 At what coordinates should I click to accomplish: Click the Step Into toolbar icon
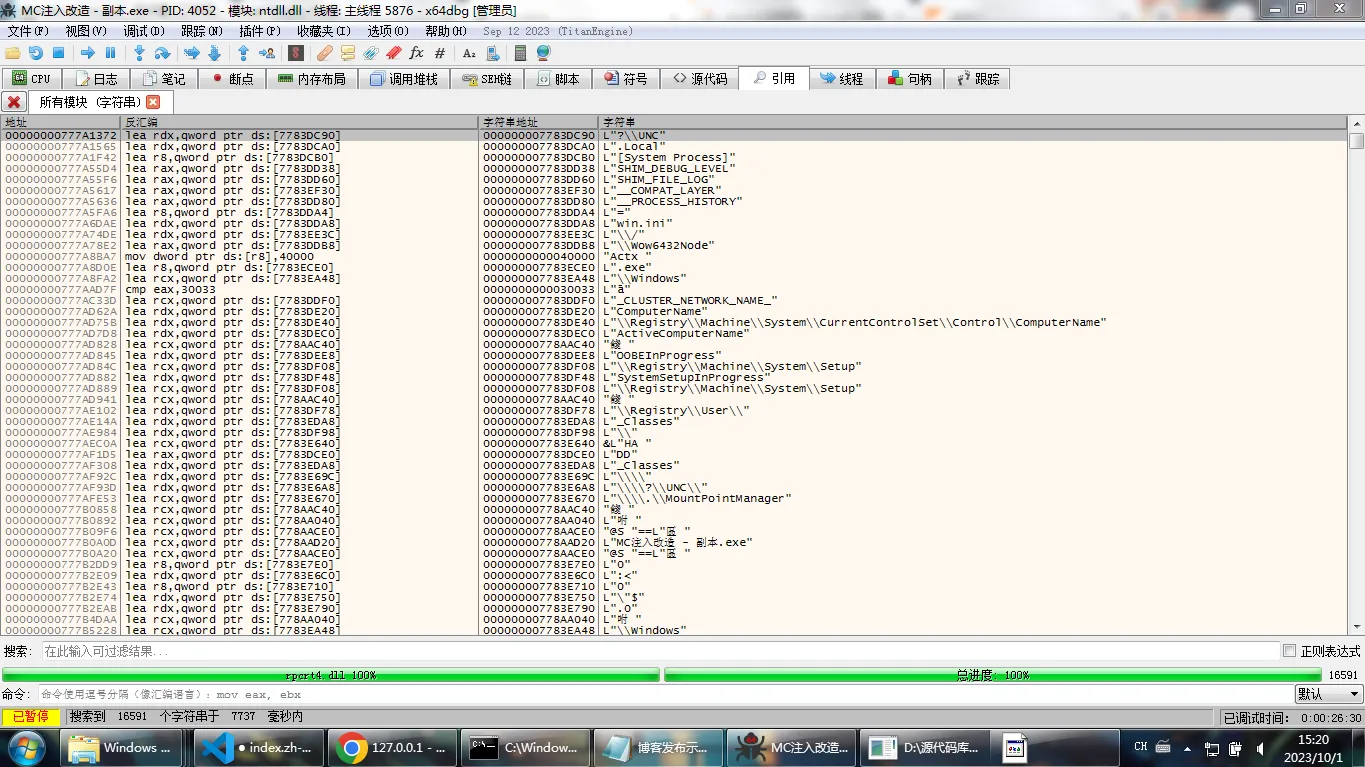tap(140, 53)
